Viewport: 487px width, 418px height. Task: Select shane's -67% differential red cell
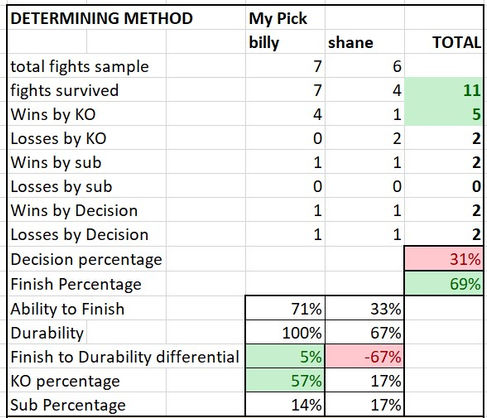click(364, 356)
